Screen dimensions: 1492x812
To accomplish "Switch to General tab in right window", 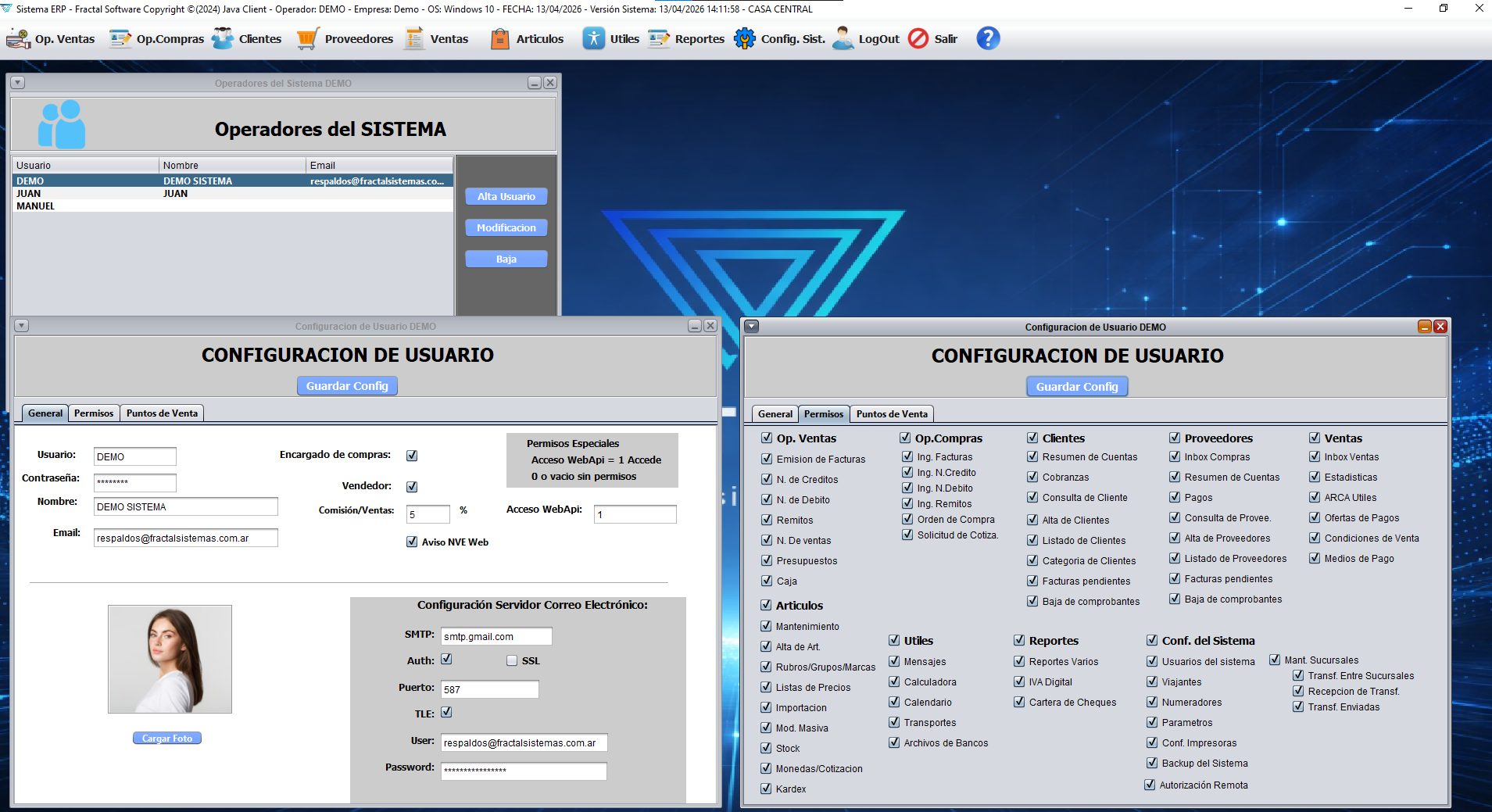I will point(775,414).
